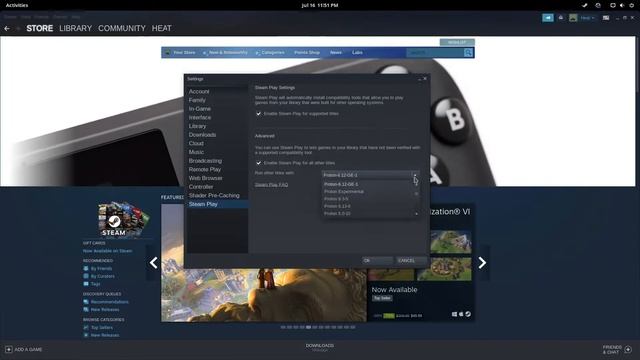Image resolution: width=640 pixels, height=360 pixels.
Task: Click the Tags icon in sidebar
Action: [x=86, y=284]
